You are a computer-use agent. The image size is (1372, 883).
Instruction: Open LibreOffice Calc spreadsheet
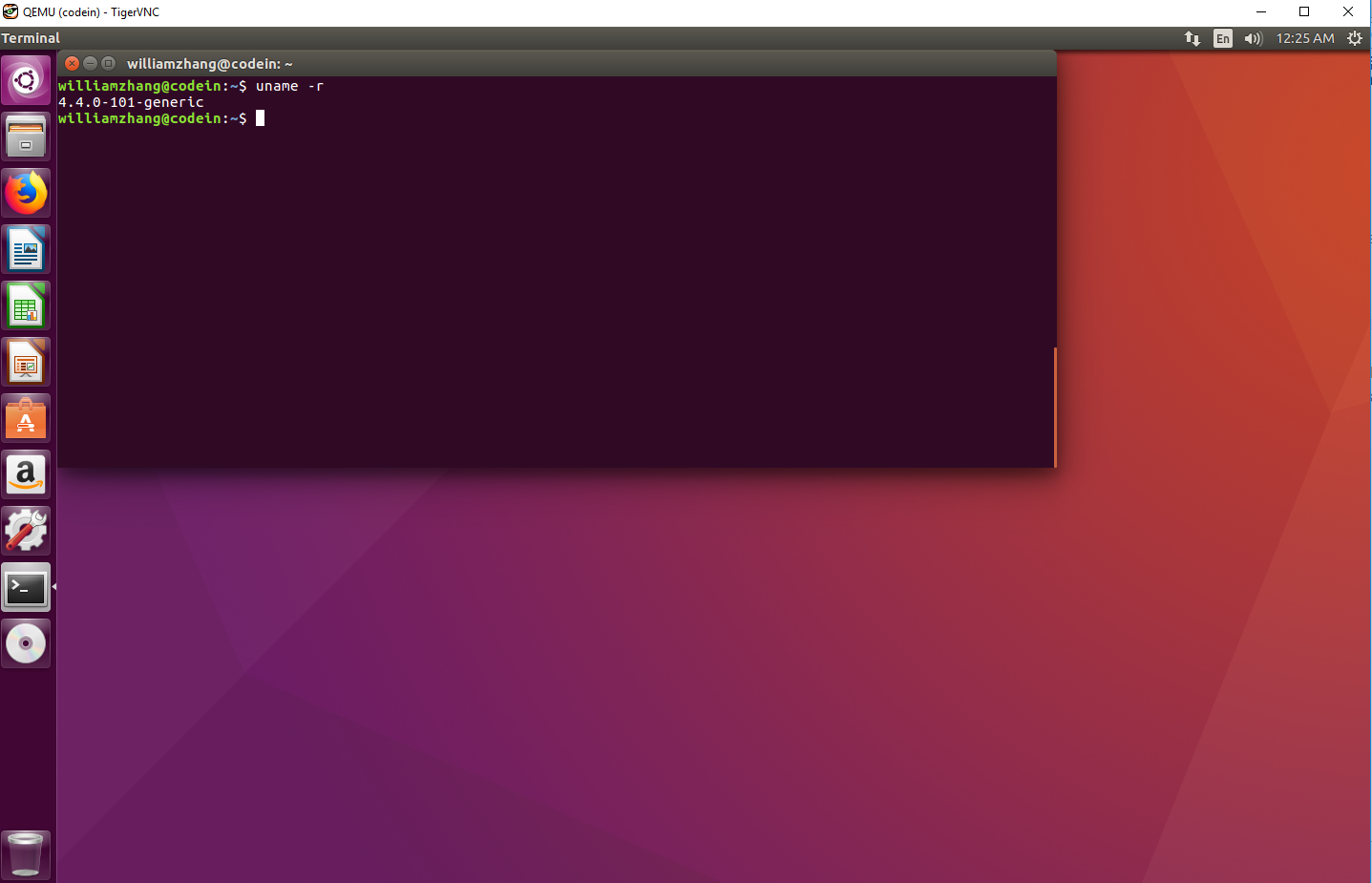tap(26, 305)
